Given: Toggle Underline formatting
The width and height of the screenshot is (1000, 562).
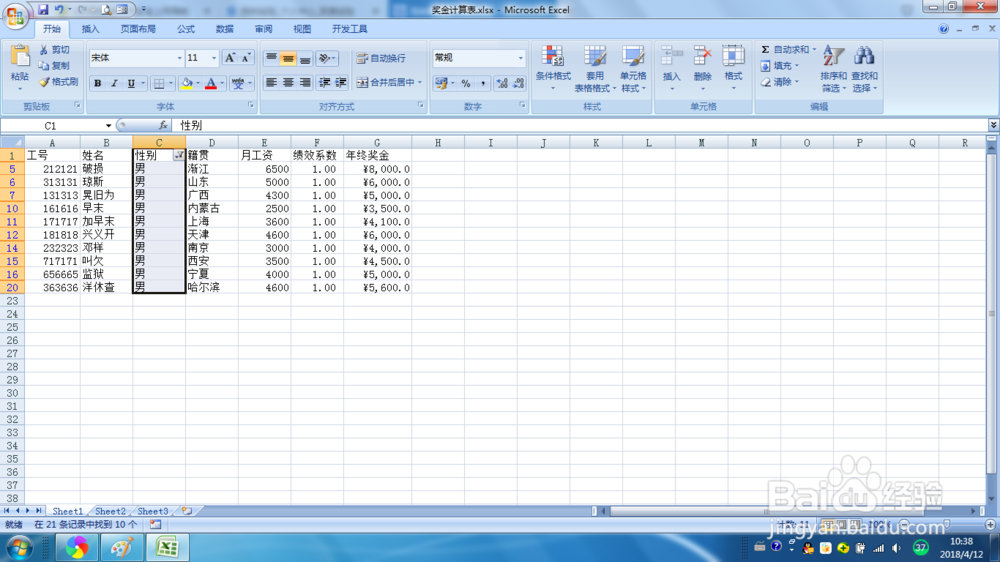Looking at the screenshot, I should pyautogui.click(x=131, y=83).
